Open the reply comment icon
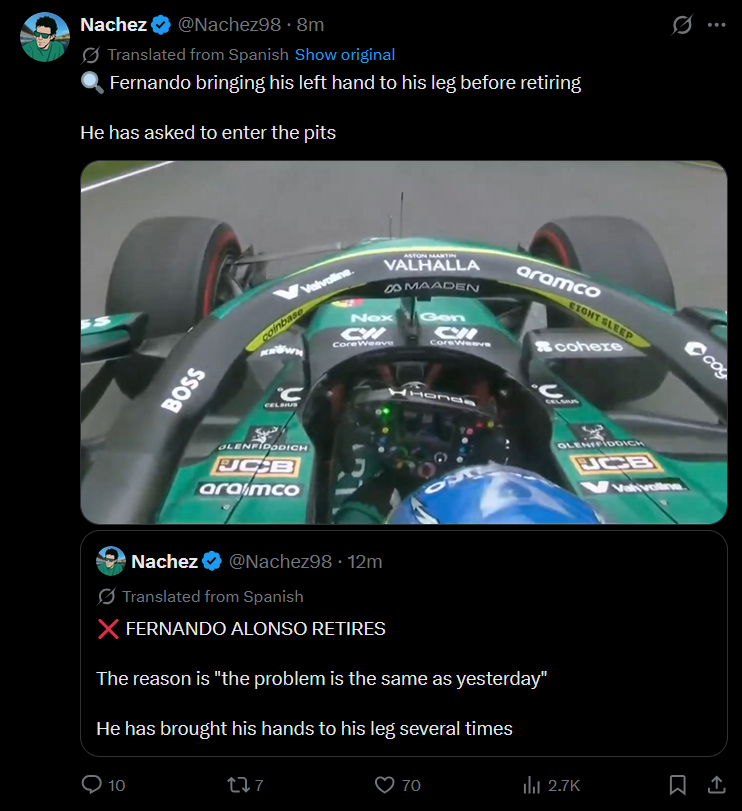This screenshot has height=811, width=742. pyautogui.click(x=92, y=785)
